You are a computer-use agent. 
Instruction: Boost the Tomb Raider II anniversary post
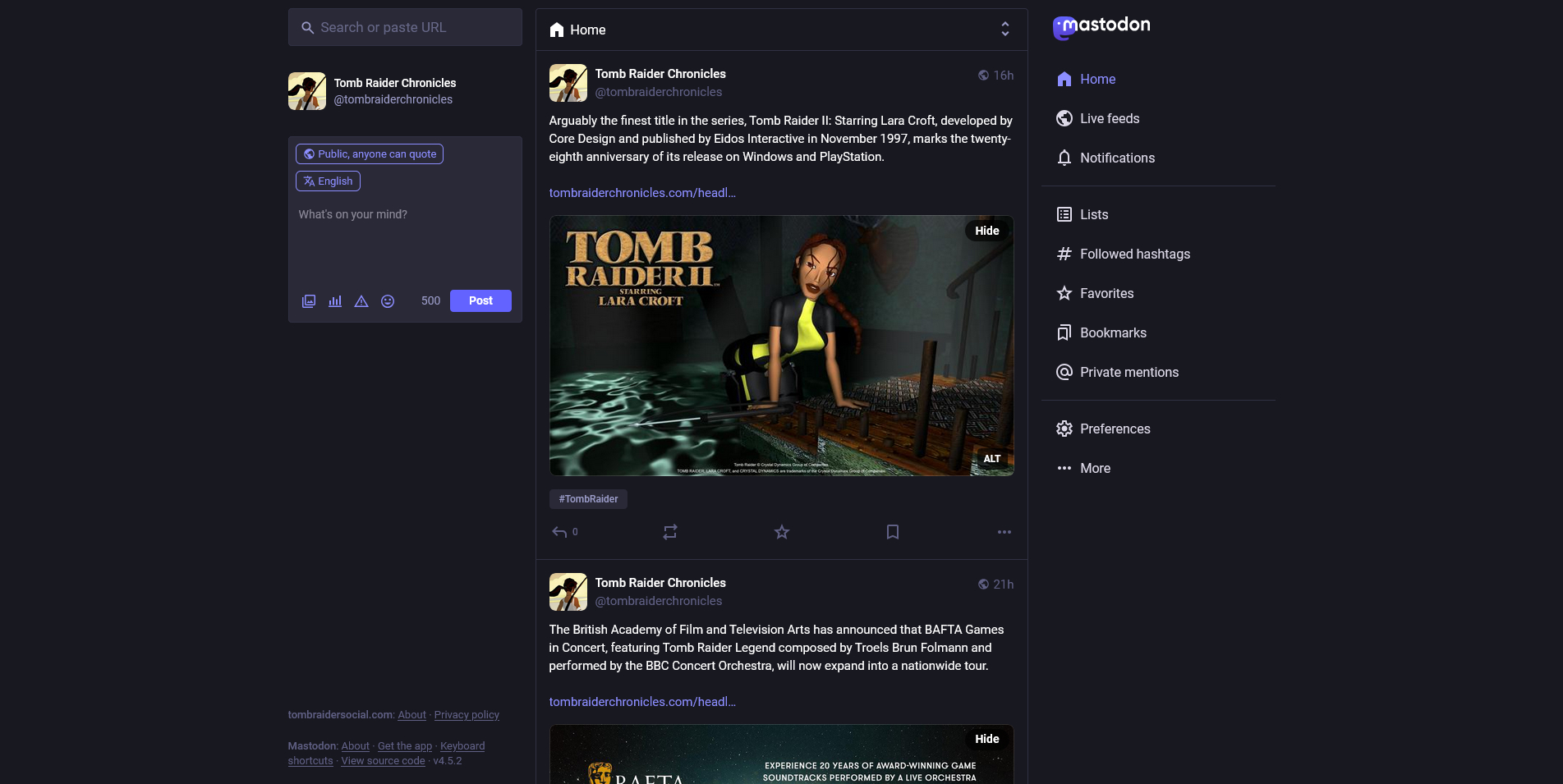tap(669, 532)
